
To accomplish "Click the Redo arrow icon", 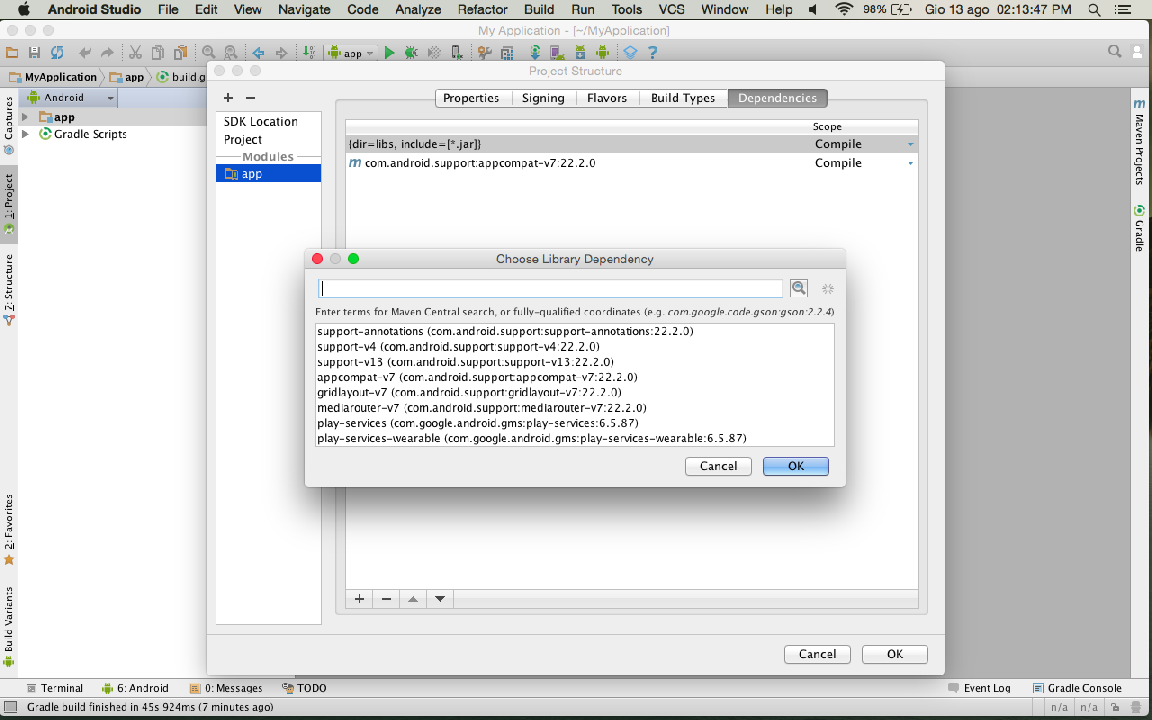I will pyautogui.click(x=107, y=53).
